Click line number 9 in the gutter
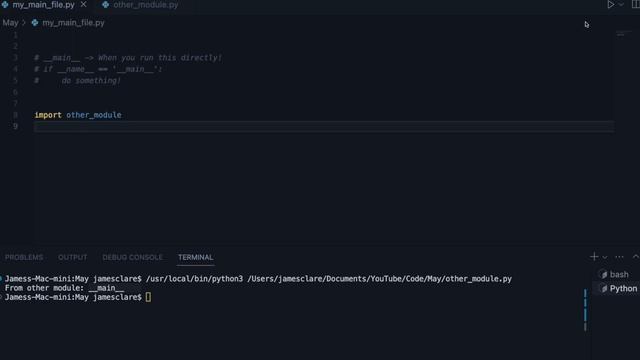The width and height of the screenshot is (640, 360). 16,127
